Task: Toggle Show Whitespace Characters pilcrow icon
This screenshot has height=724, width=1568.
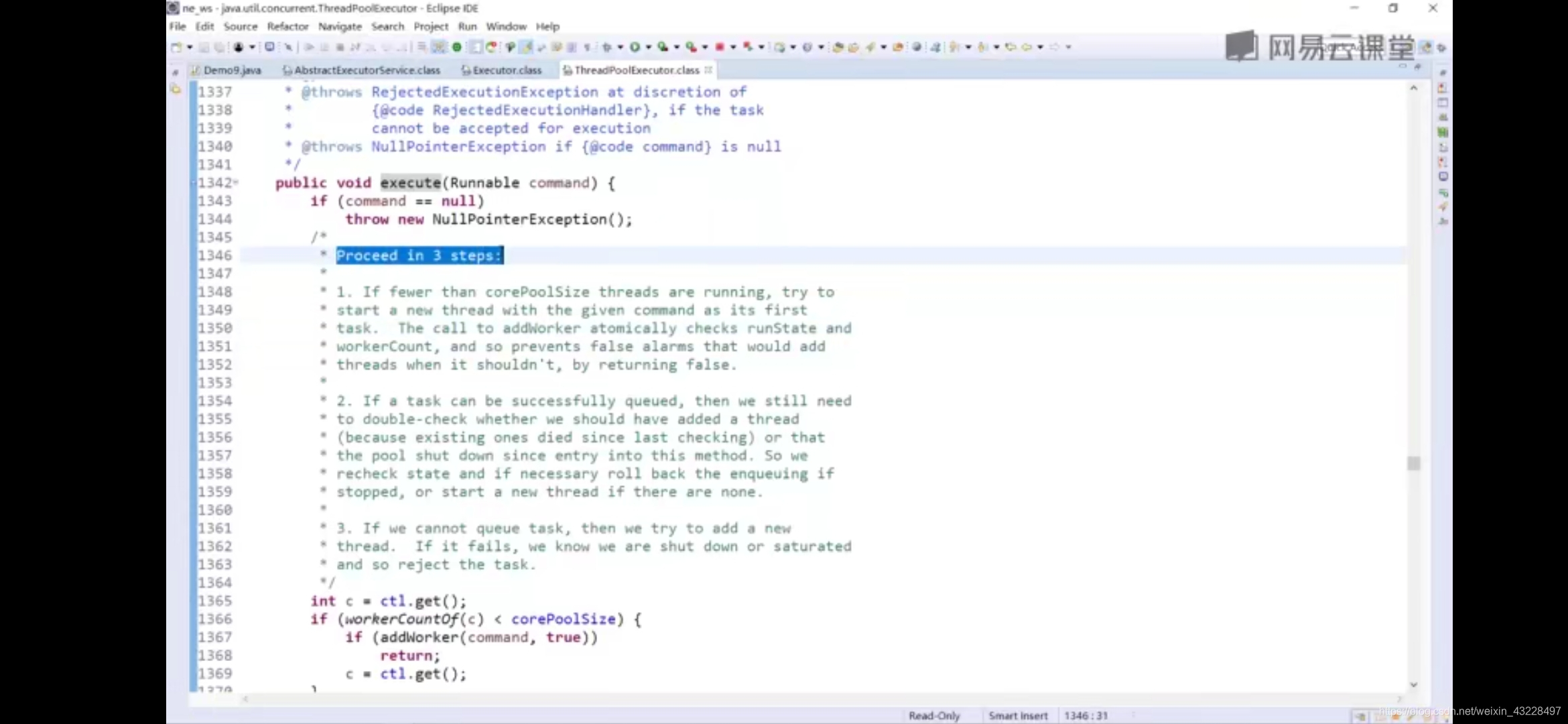Action: [588, 47]
